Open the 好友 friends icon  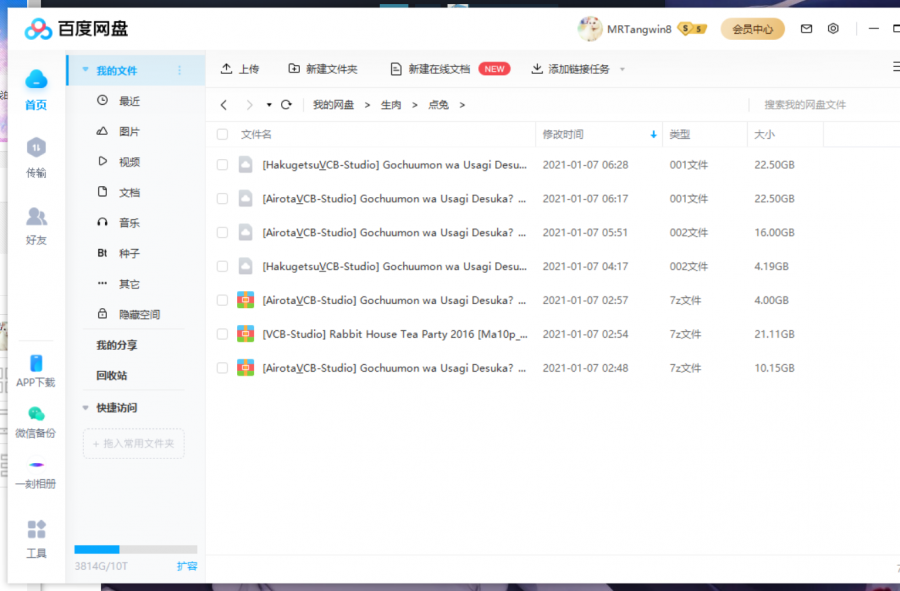tap(36, 216)
